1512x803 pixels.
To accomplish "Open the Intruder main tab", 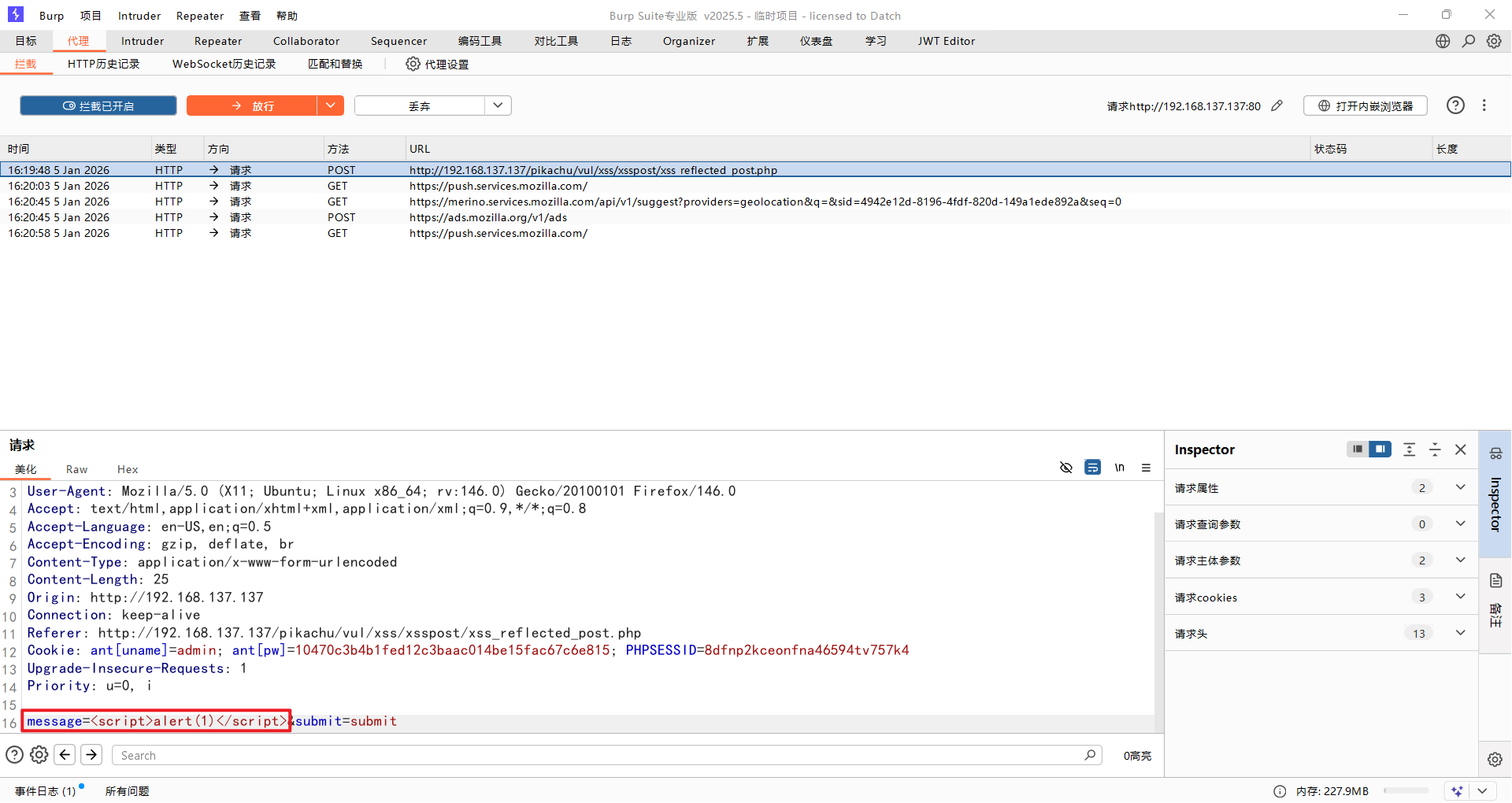I will [143, 41].
